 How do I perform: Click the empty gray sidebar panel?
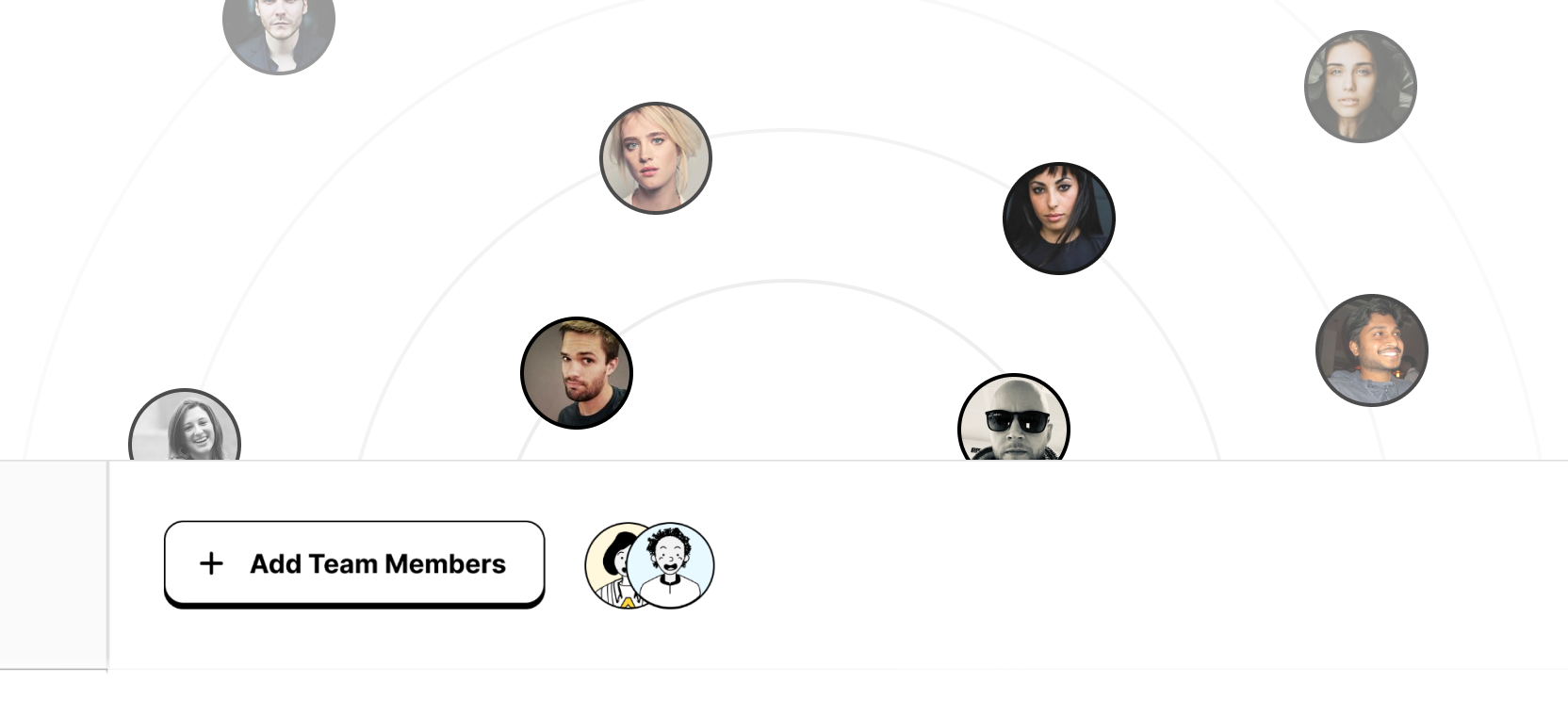click(53, 565)
